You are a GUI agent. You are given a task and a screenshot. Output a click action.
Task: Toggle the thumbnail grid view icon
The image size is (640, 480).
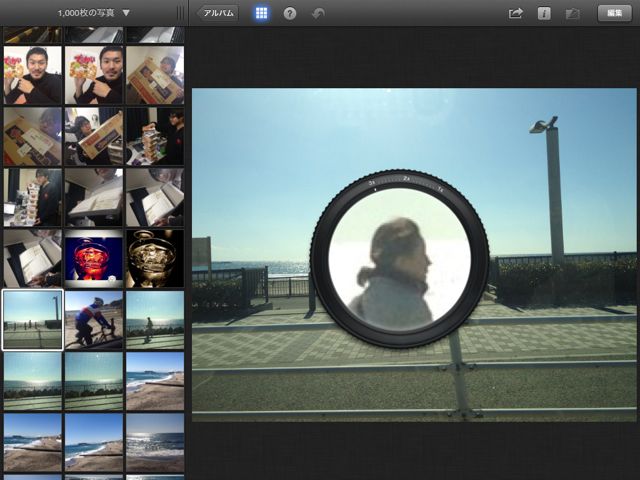261,13
